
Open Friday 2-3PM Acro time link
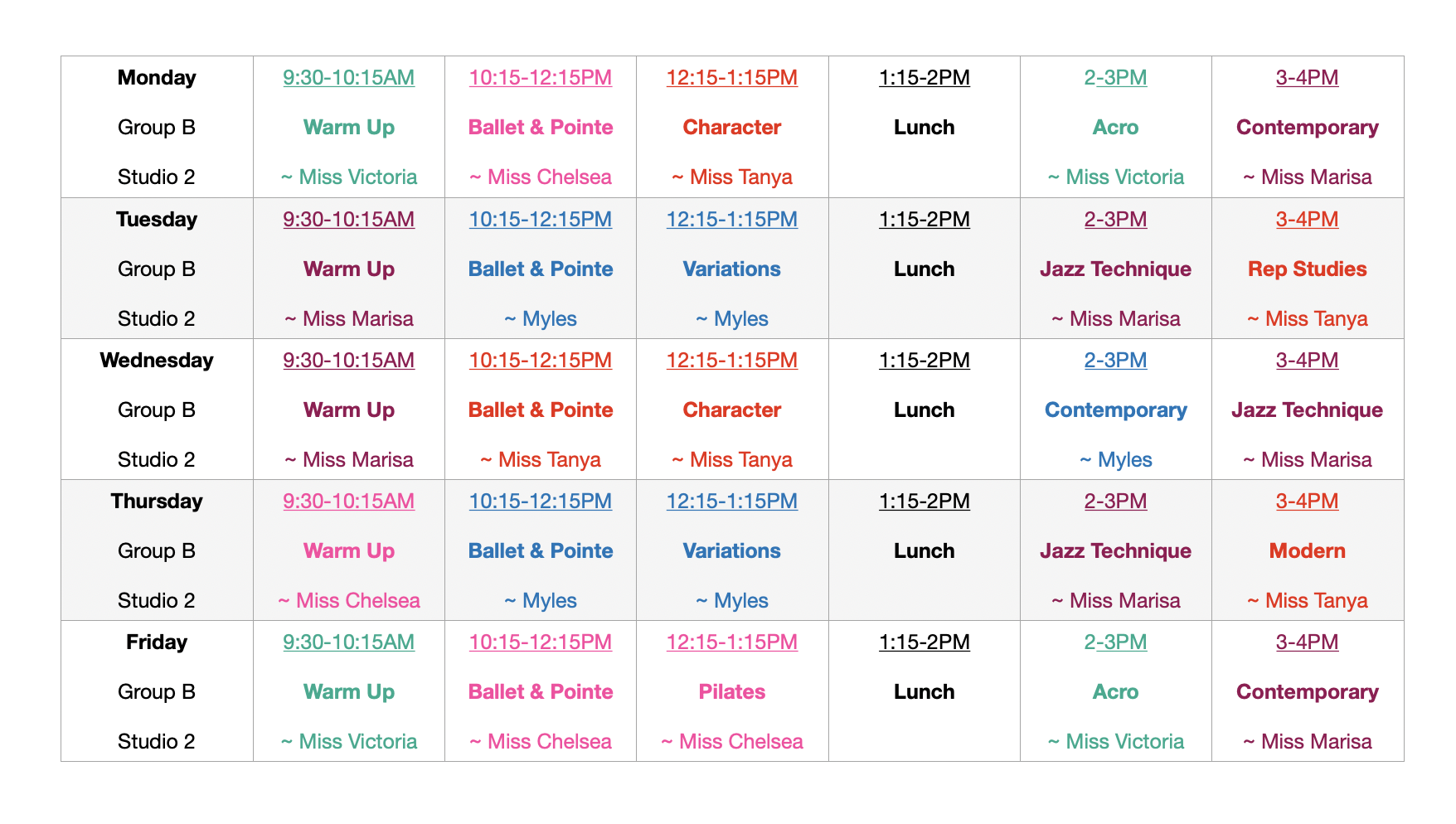(x=1115, y=642)
